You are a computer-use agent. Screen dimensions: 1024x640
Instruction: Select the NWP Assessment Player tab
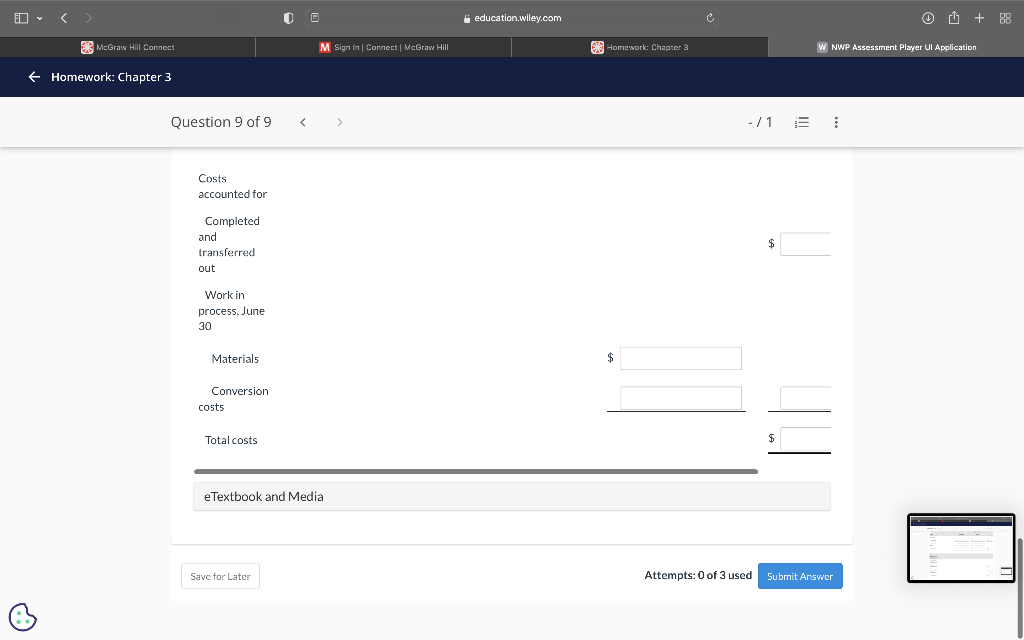(x=896, y=47)
